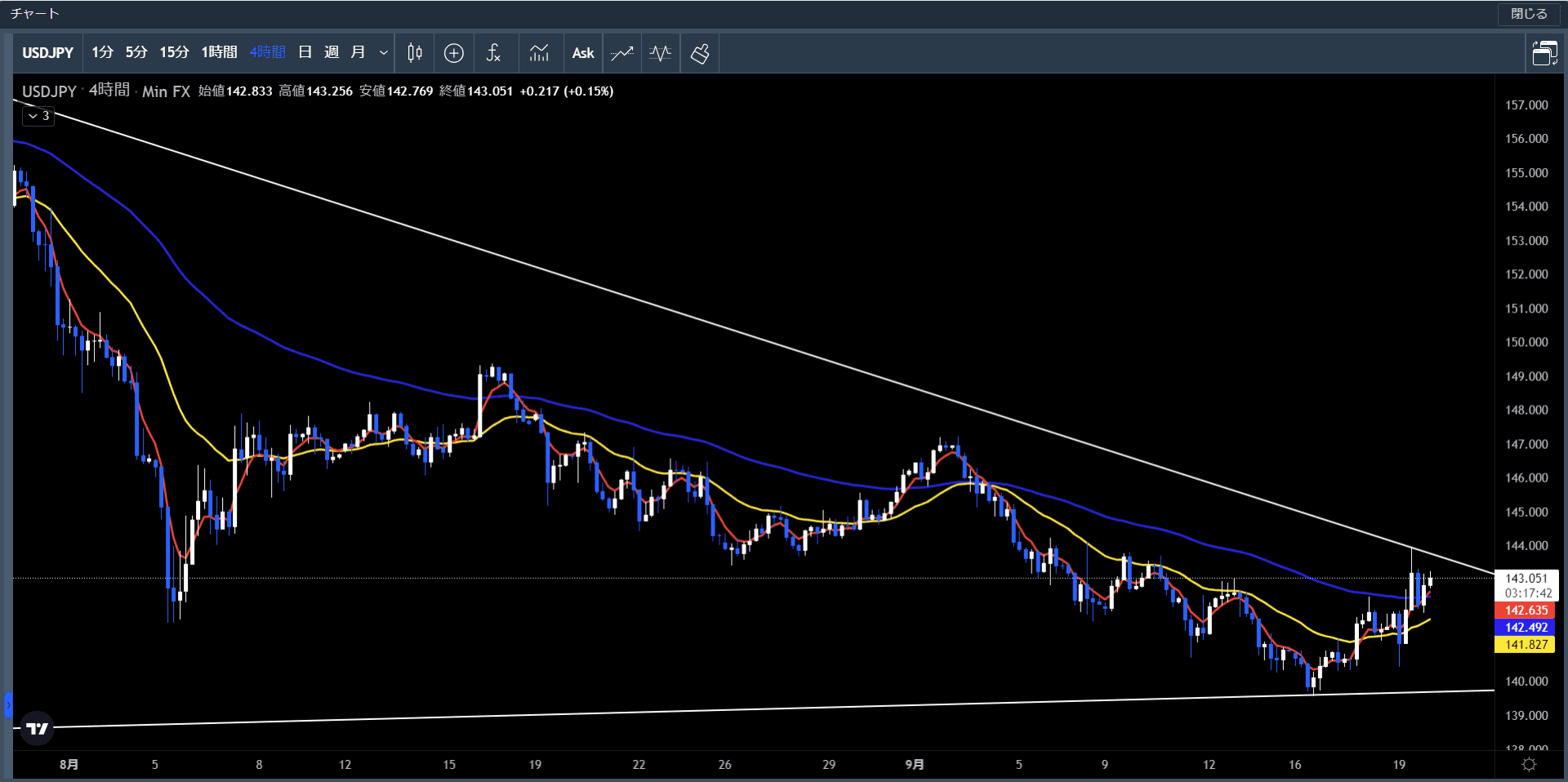Click the current price label 143.051
1568x782 pixels.
click(1526, 578)
